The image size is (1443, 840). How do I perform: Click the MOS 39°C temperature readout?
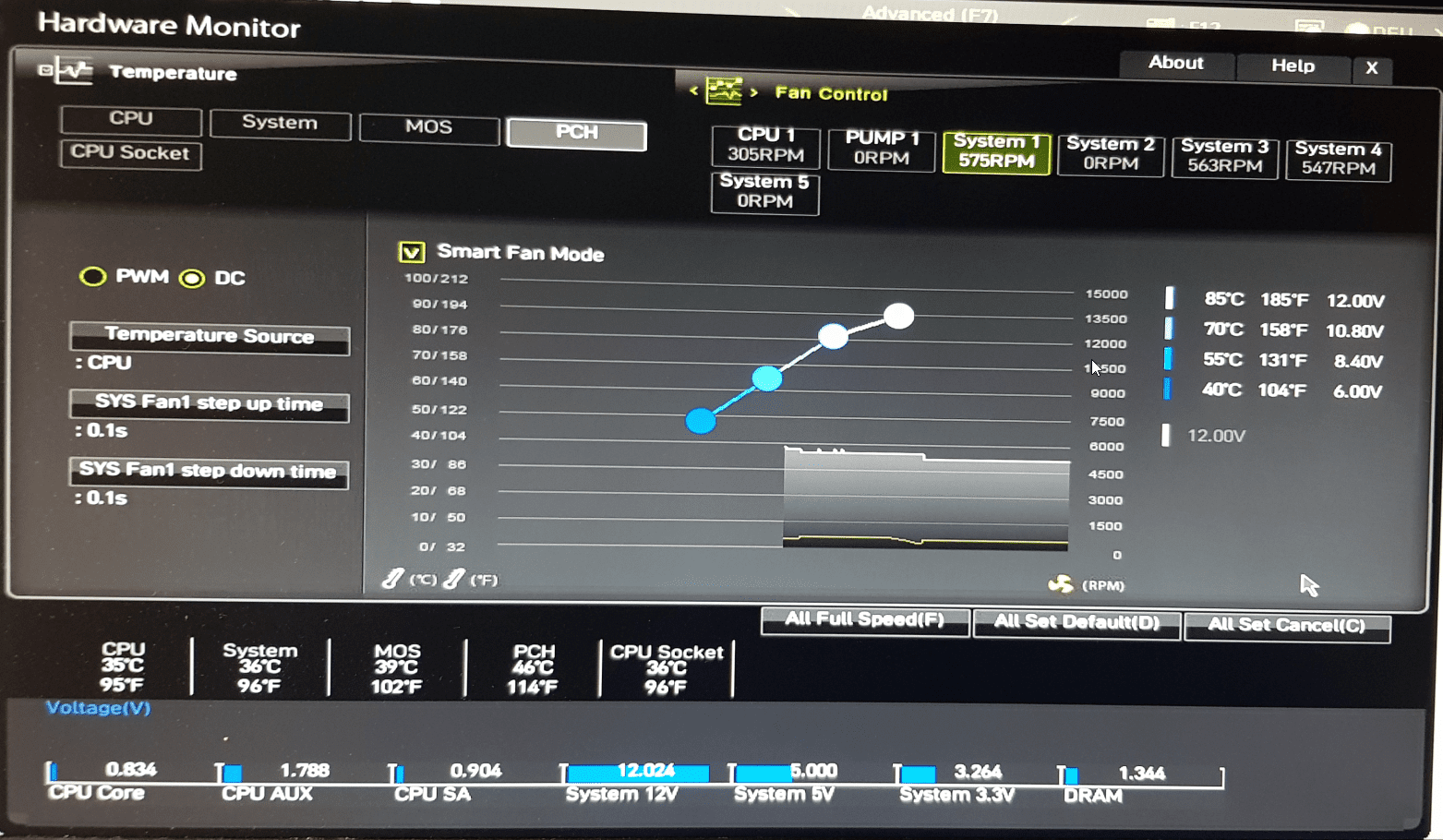click(396, 668)
